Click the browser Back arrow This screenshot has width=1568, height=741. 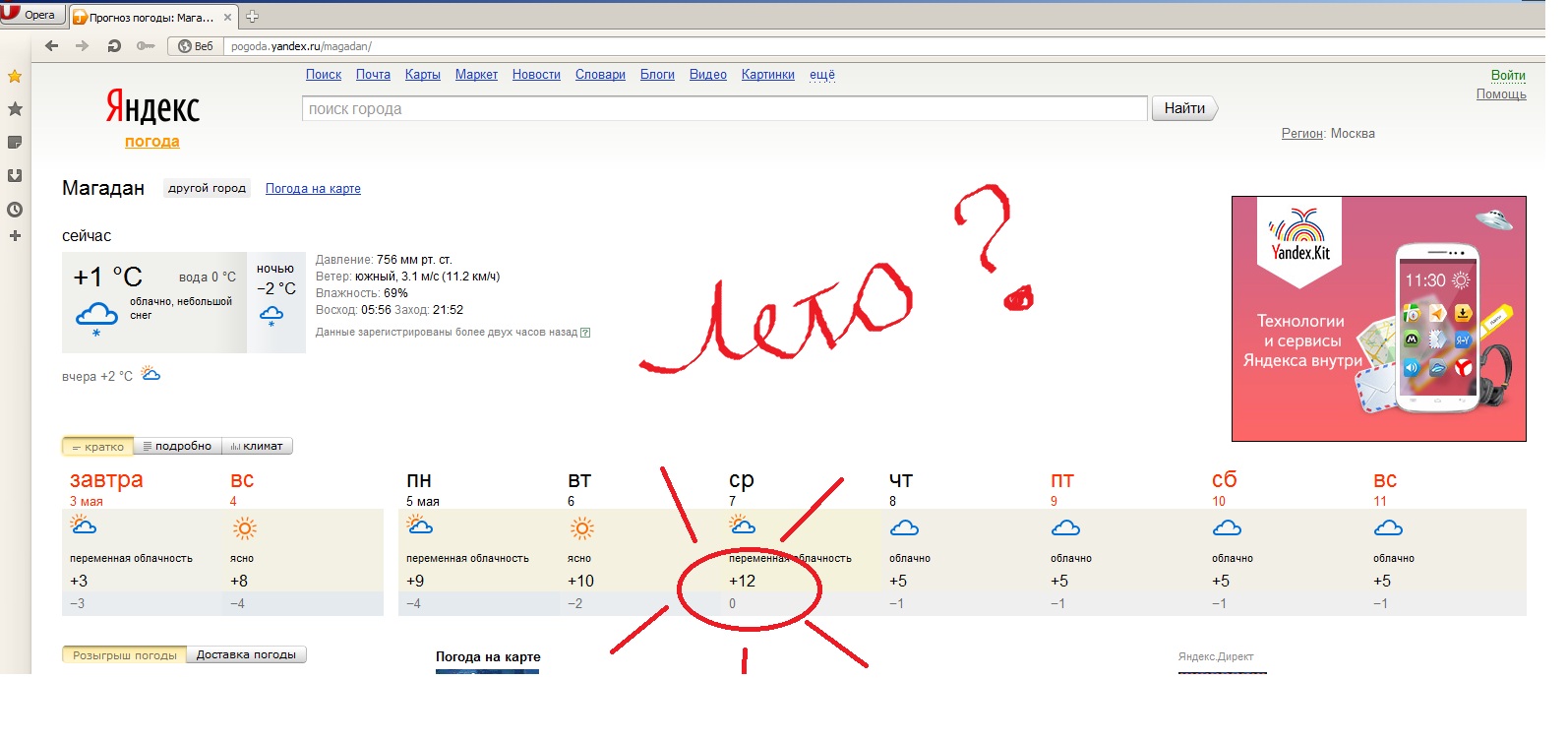tap(52, 46)
